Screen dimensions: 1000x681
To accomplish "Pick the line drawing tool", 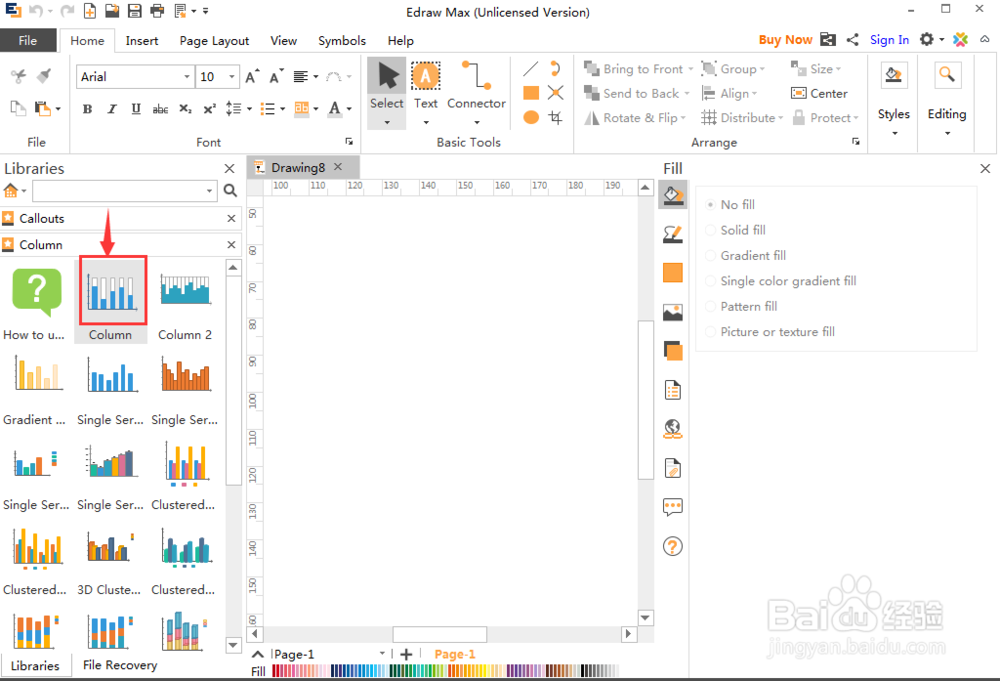I will click(x=531, y=68).
